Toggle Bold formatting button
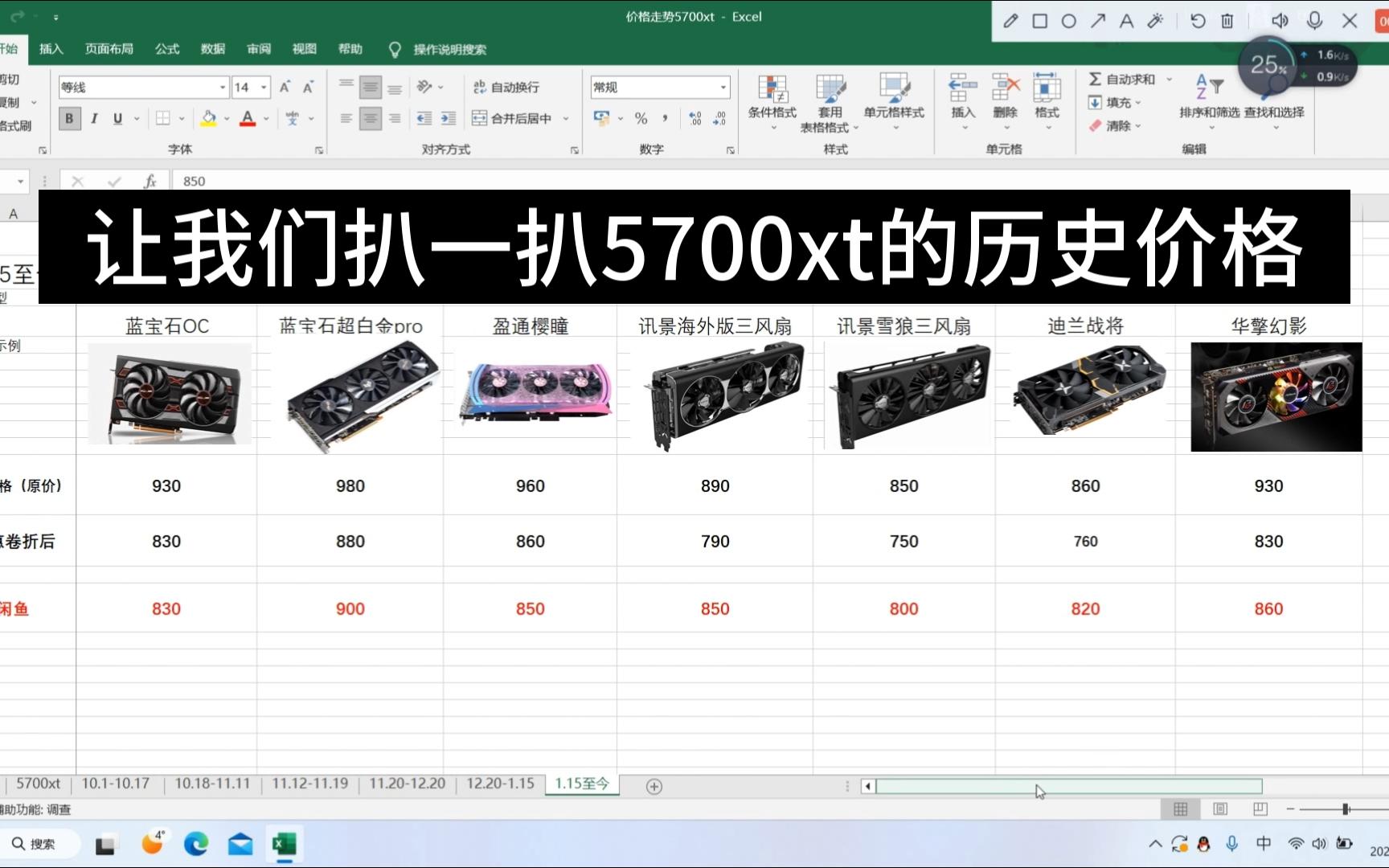Screen dimensions: 1389x868 [x=69, y=119]
